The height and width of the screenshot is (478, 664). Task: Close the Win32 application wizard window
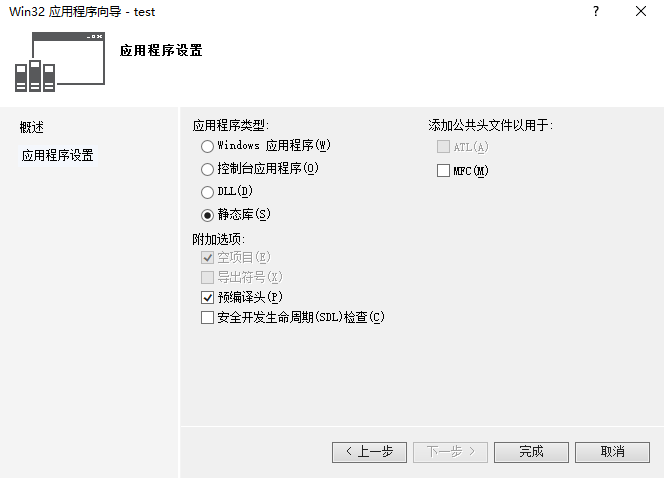coord(641,12)
